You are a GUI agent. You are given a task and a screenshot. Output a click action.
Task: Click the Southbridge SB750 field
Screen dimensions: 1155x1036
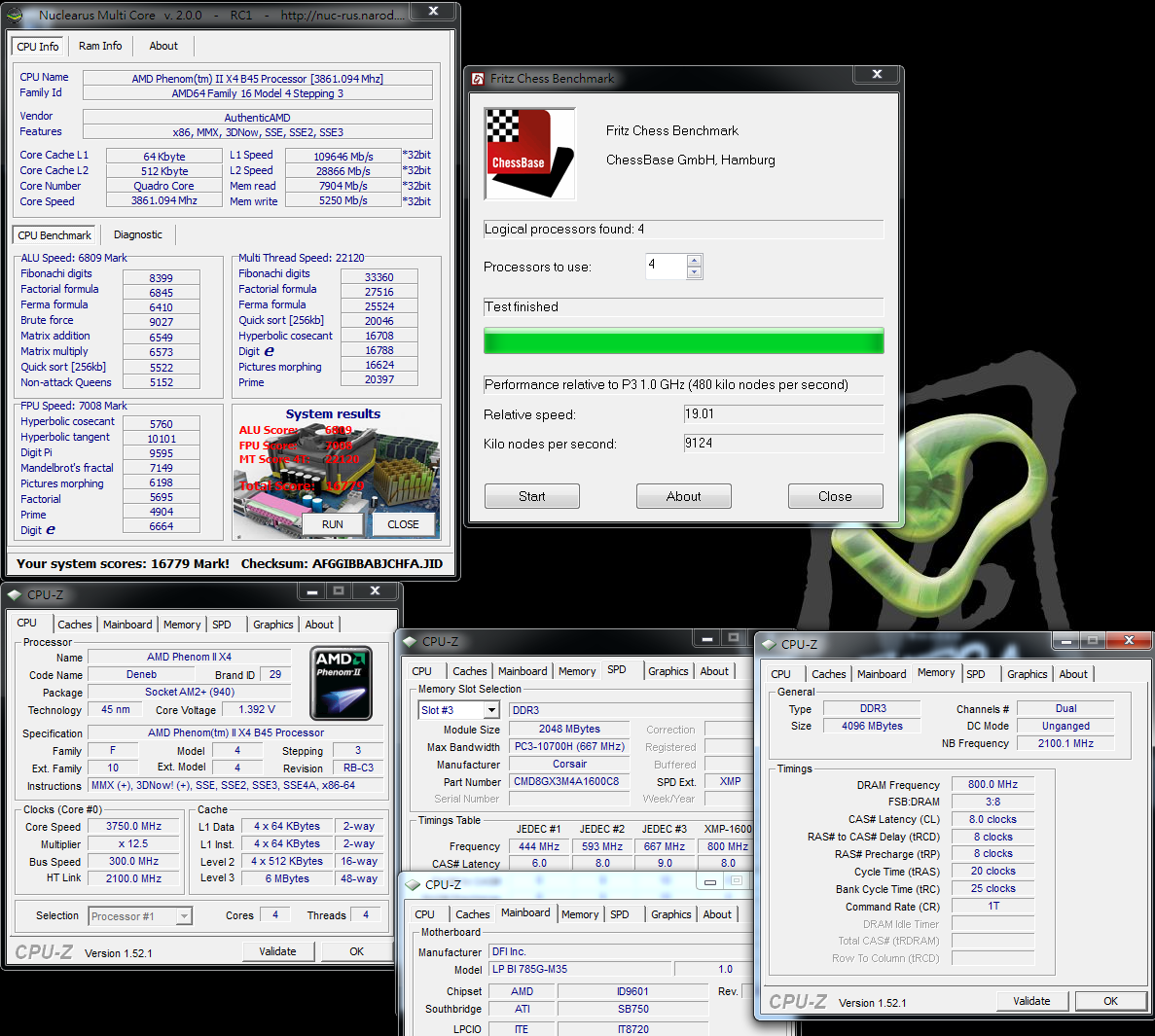coord(632,1009)
